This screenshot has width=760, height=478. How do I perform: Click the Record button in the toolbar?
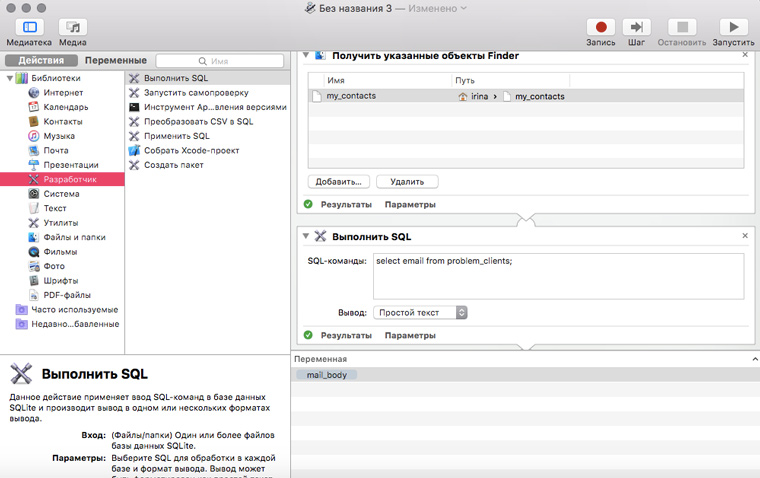tap(601, 28)
